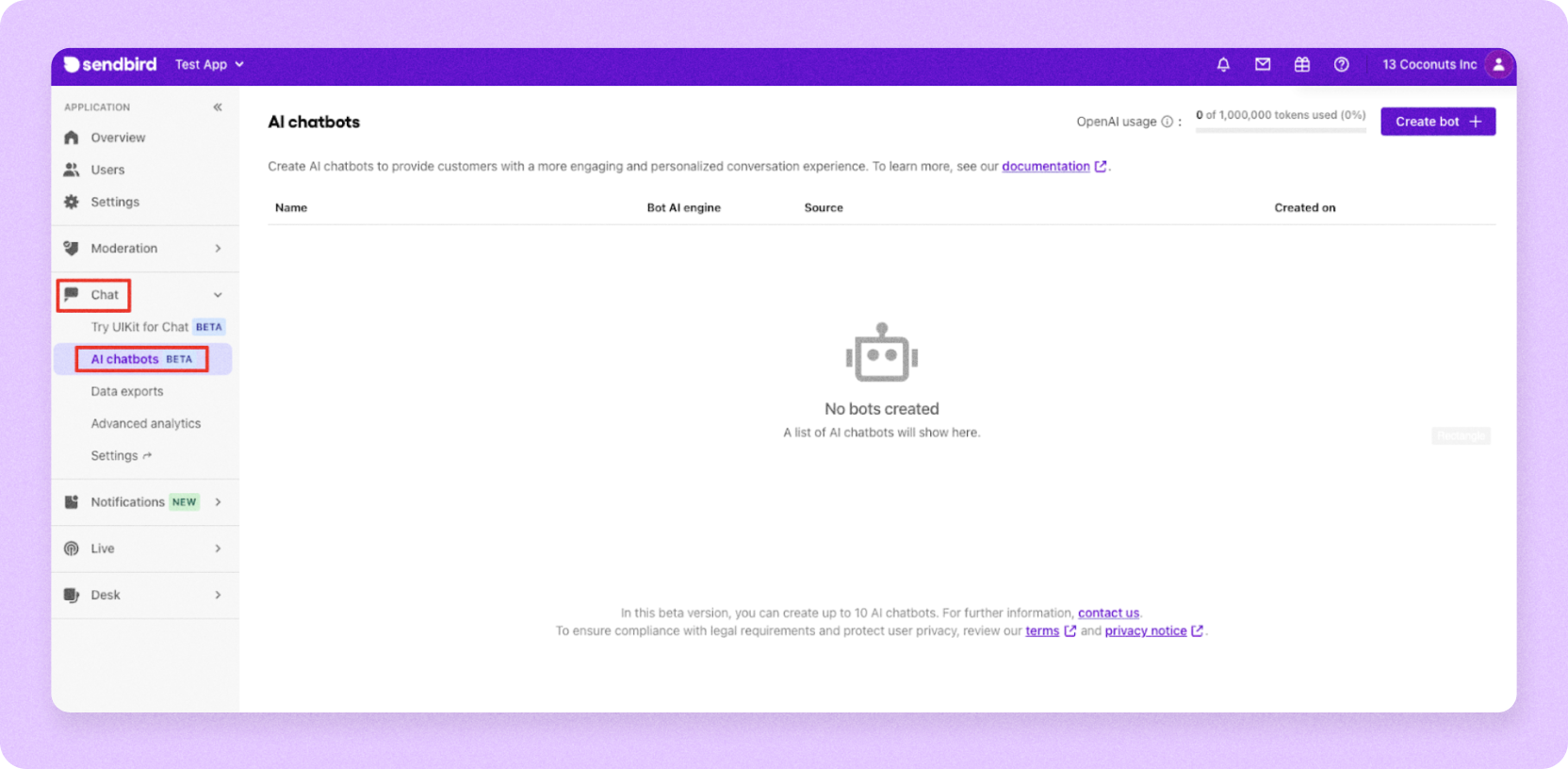Collapse the Chat section chevron
This screenshot has height=769, width=1568.
218,295
